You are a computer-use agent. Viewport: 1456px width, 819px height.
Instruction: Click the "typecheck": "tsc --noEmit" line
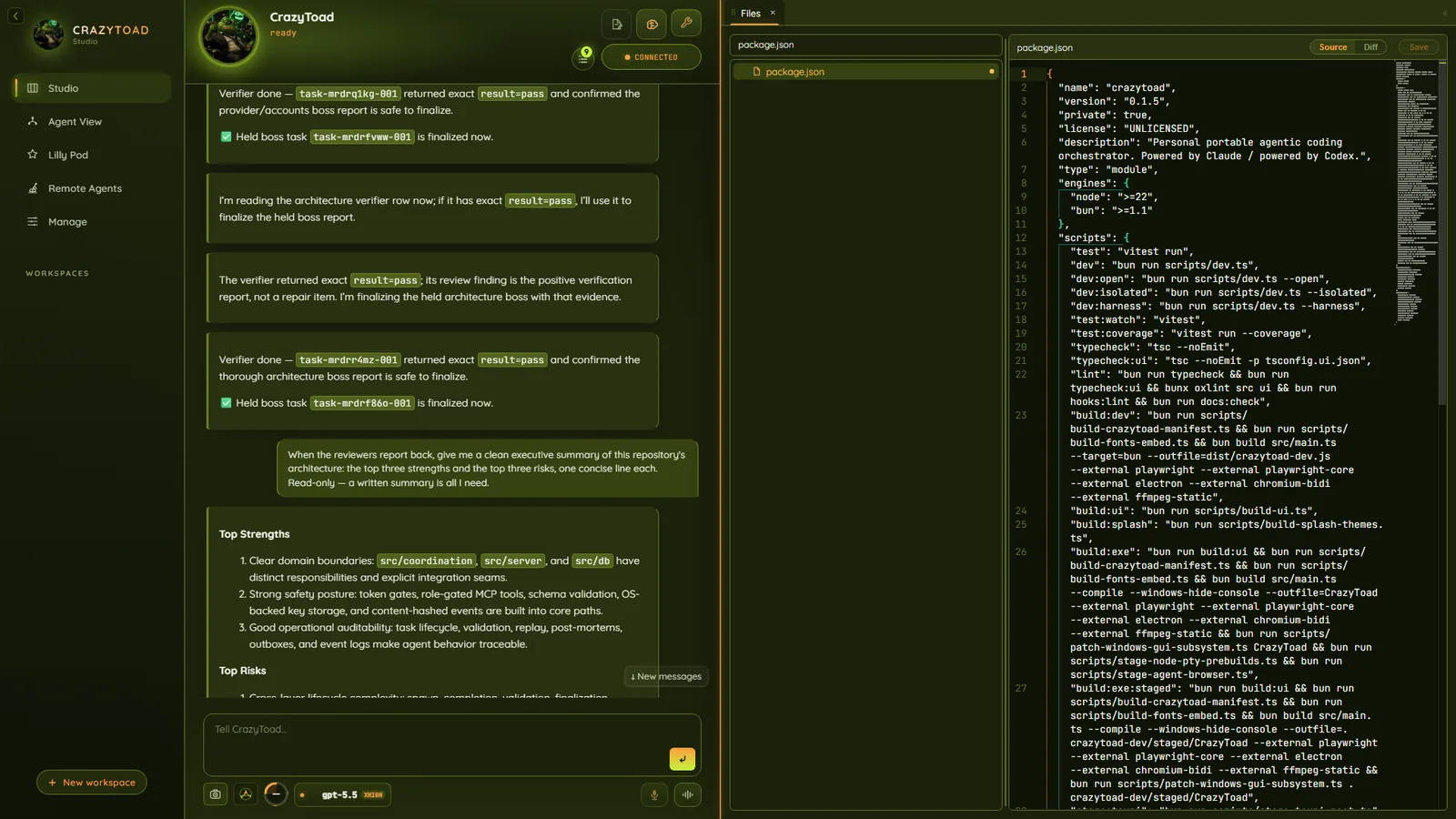(x=1152, y=348)
